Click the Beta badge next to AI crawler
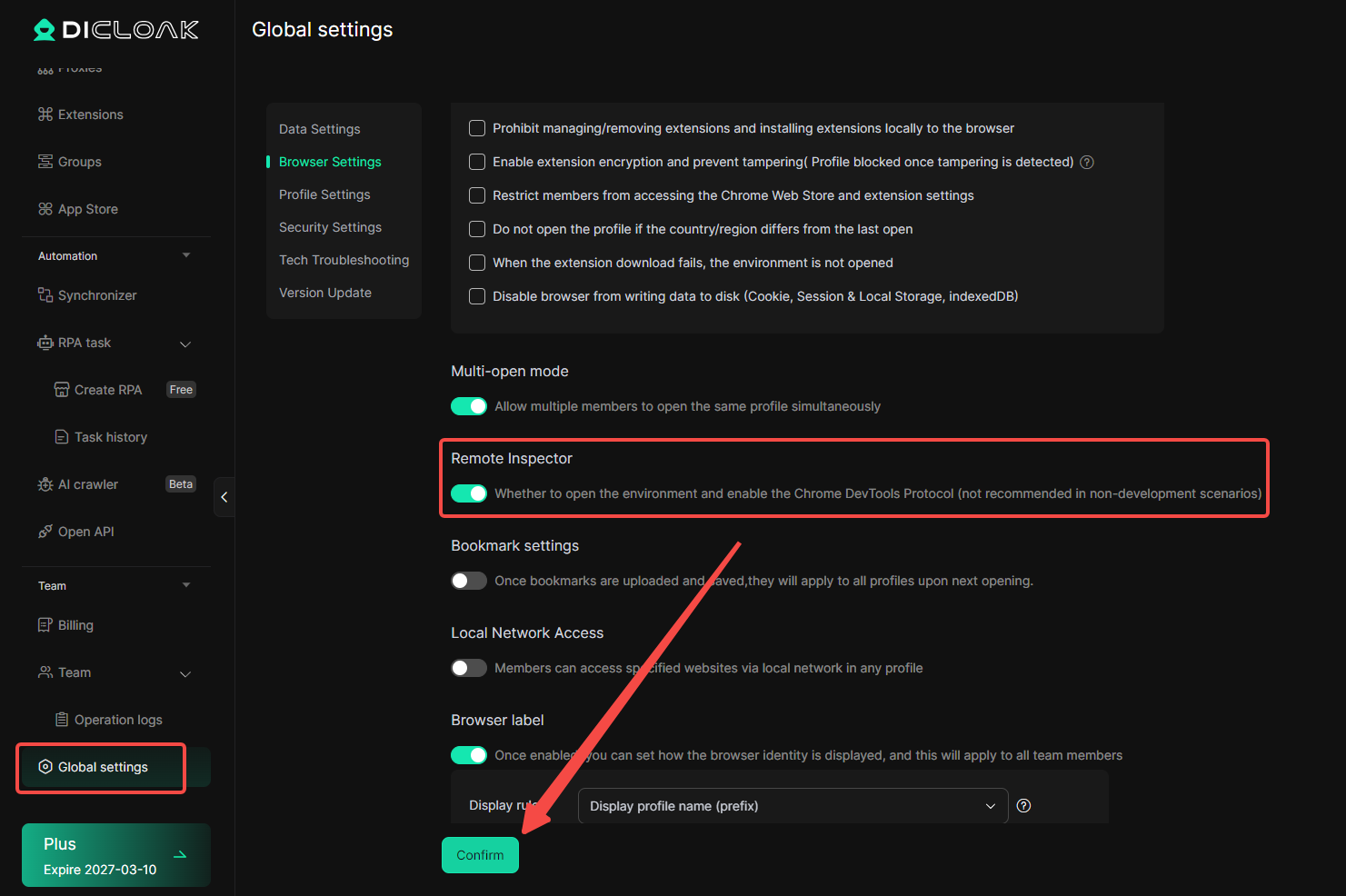The image size is (1346, 896). [181, 484]
